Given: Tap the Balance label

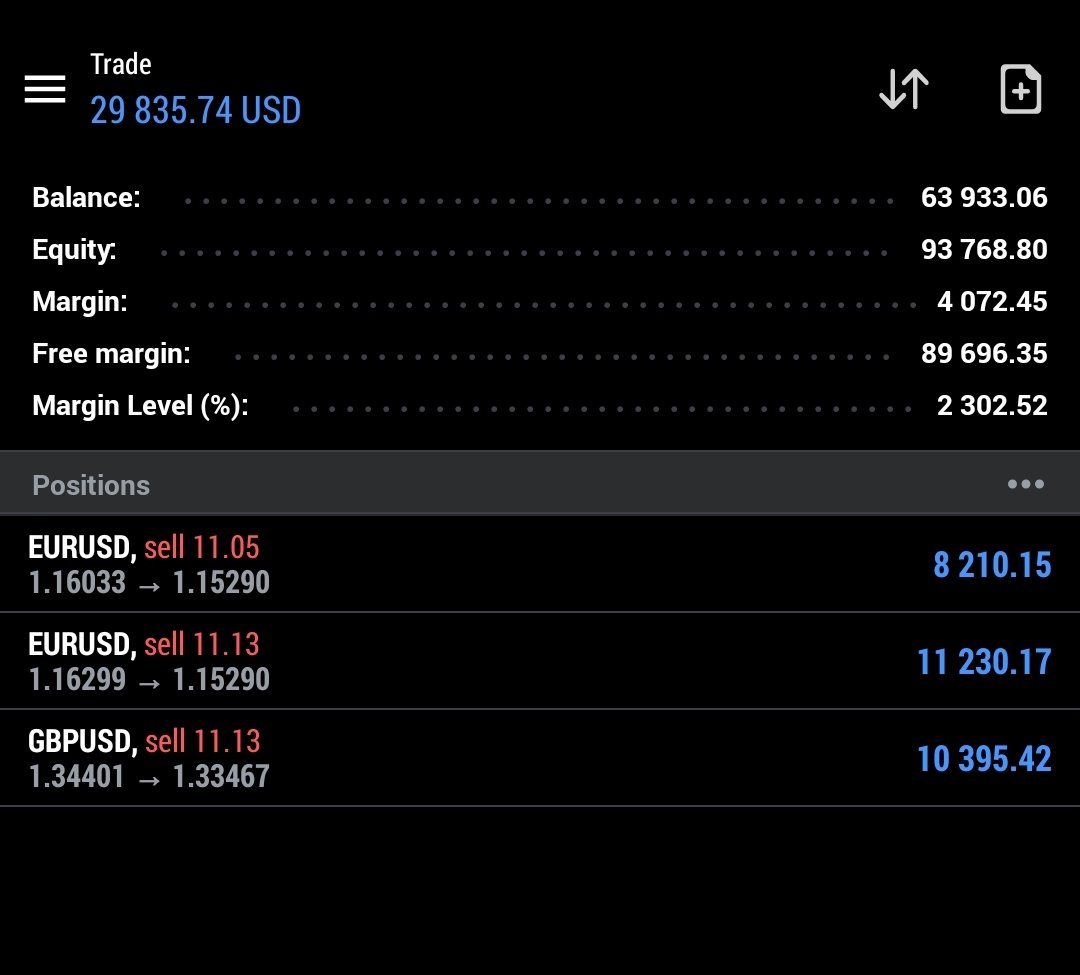Looking at the screenshot, I should 86,198.
